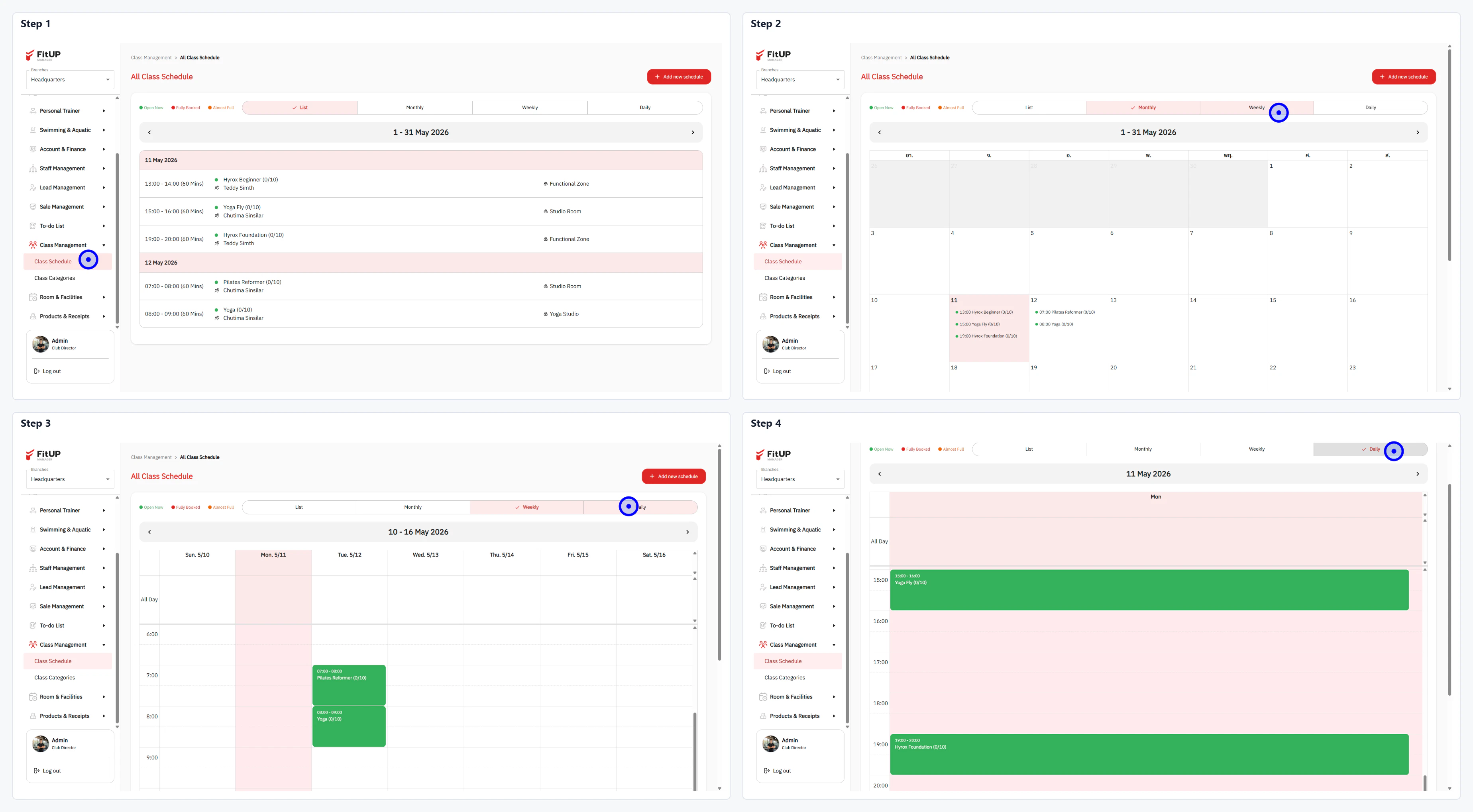Expand Personal Trainer arrow in Step 1
1473x812 pixels.
[x=104, y=111]
